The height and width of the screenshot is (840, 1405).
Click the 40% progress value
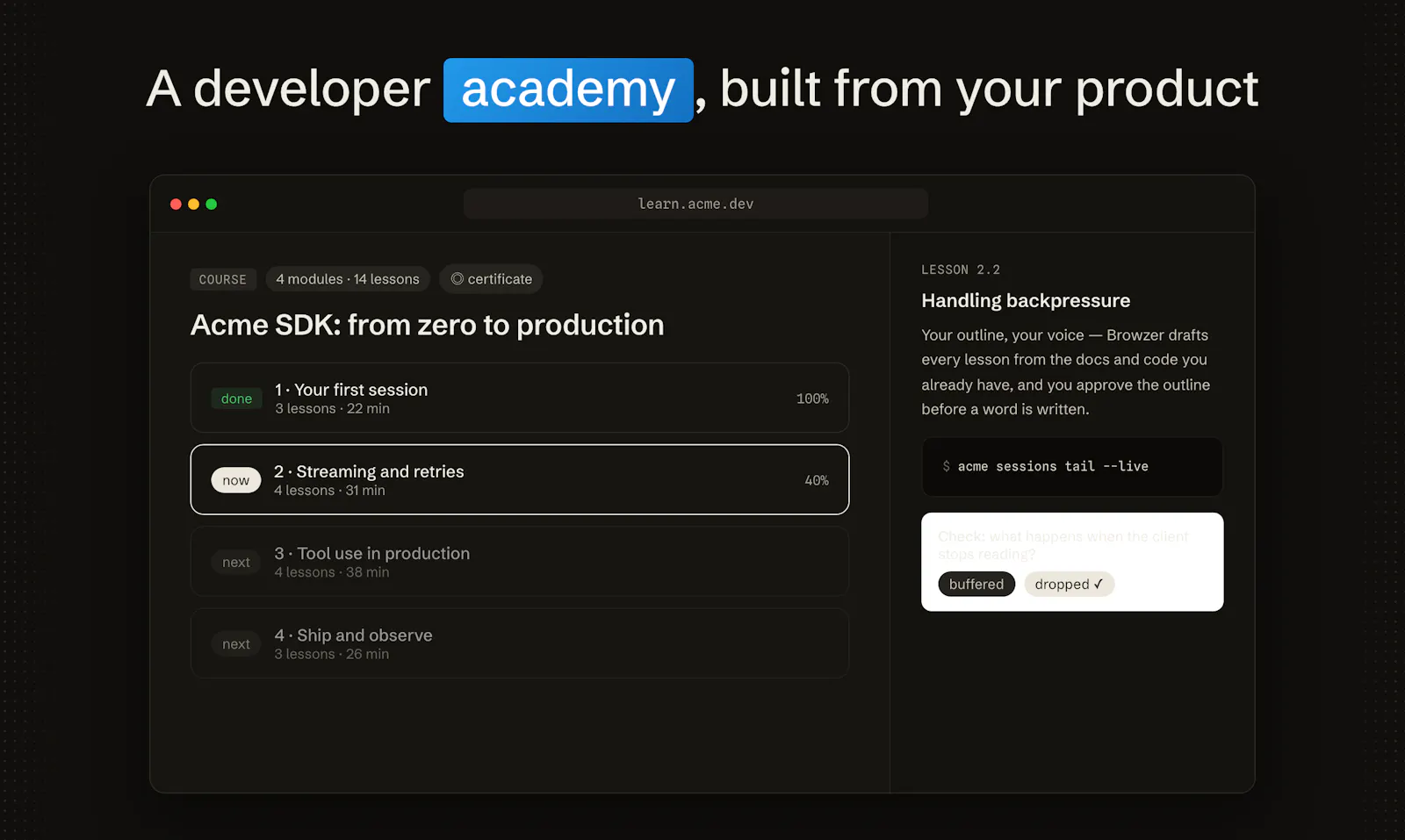817,480
